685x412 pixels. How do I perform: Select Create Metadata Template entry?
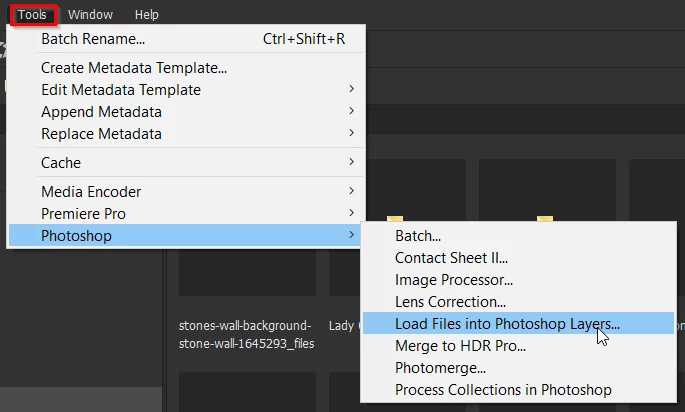point(187,68)
